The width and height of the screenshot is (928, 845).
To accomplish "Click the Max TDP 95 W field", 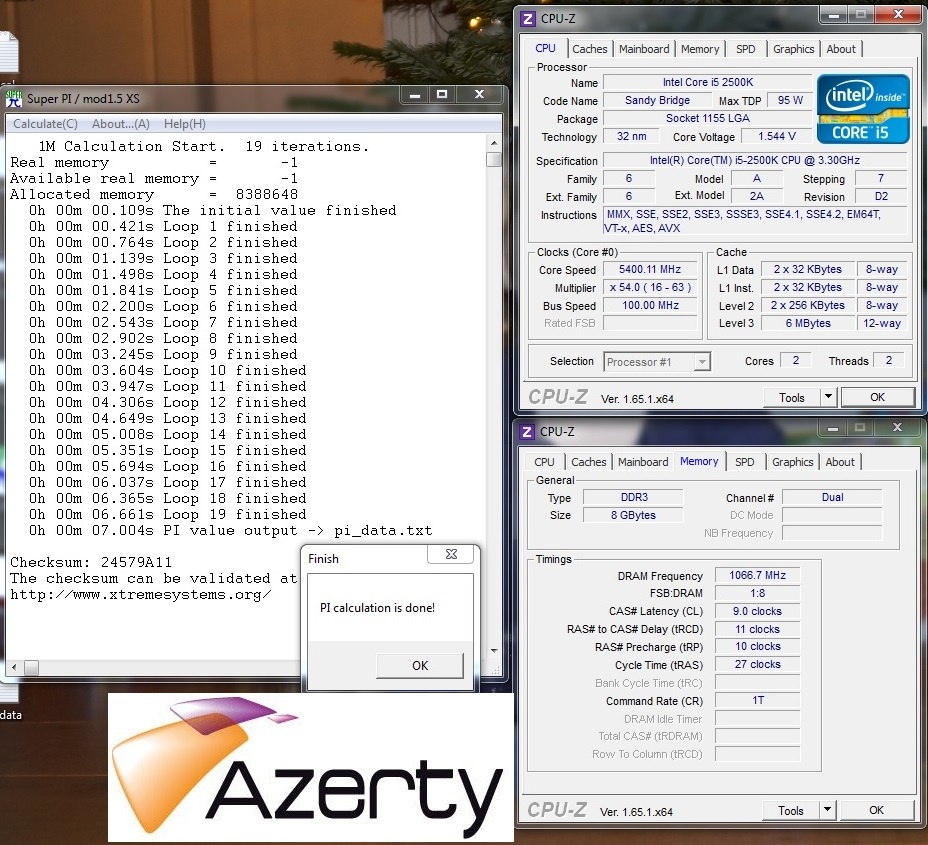I will point(790,100).
